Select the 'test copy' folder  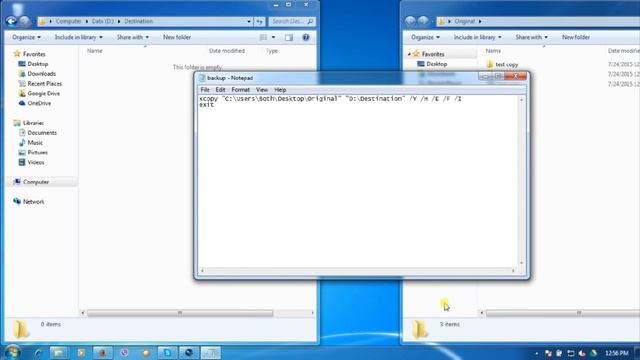507,64
